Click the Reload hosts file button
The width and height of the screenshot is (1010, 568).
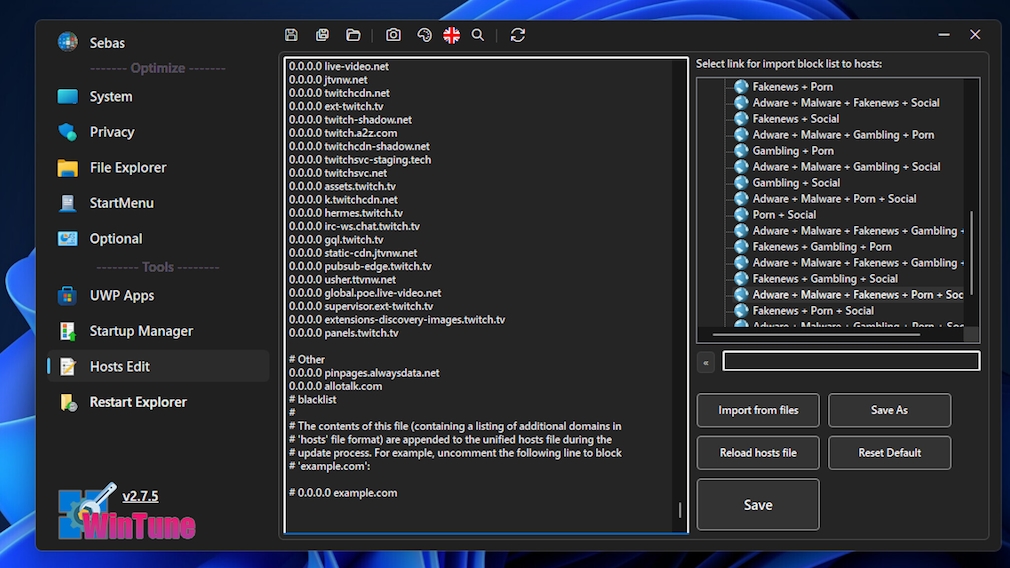[x=758, y=453]
